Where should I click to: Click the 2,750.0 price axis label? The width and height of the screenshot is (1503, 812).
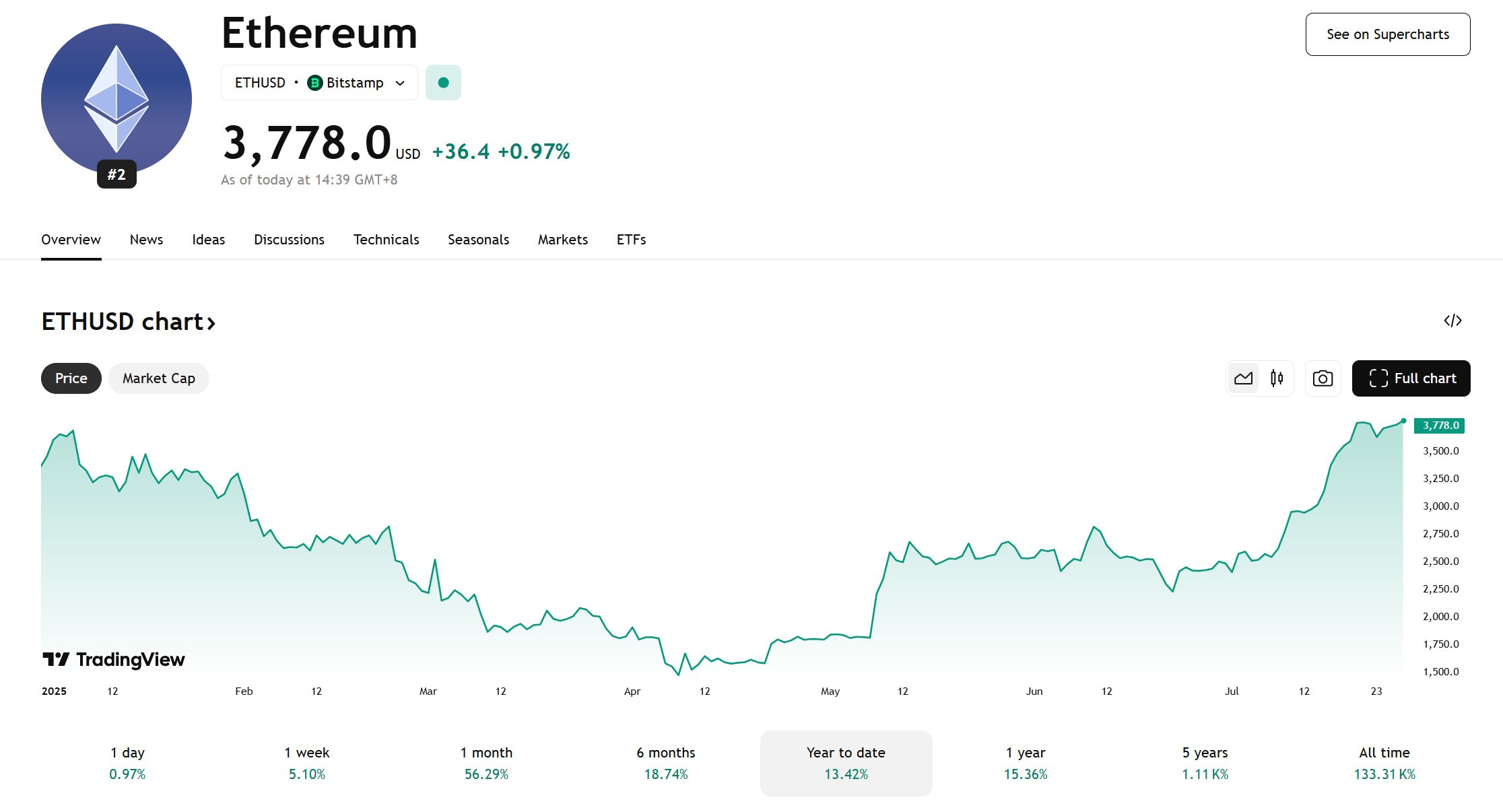point(1440,534)
